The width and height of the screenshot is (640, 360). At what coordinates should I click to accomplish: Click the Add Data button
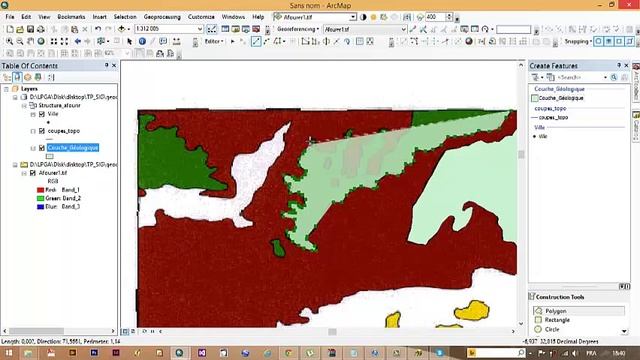click(x=121, y=29)
